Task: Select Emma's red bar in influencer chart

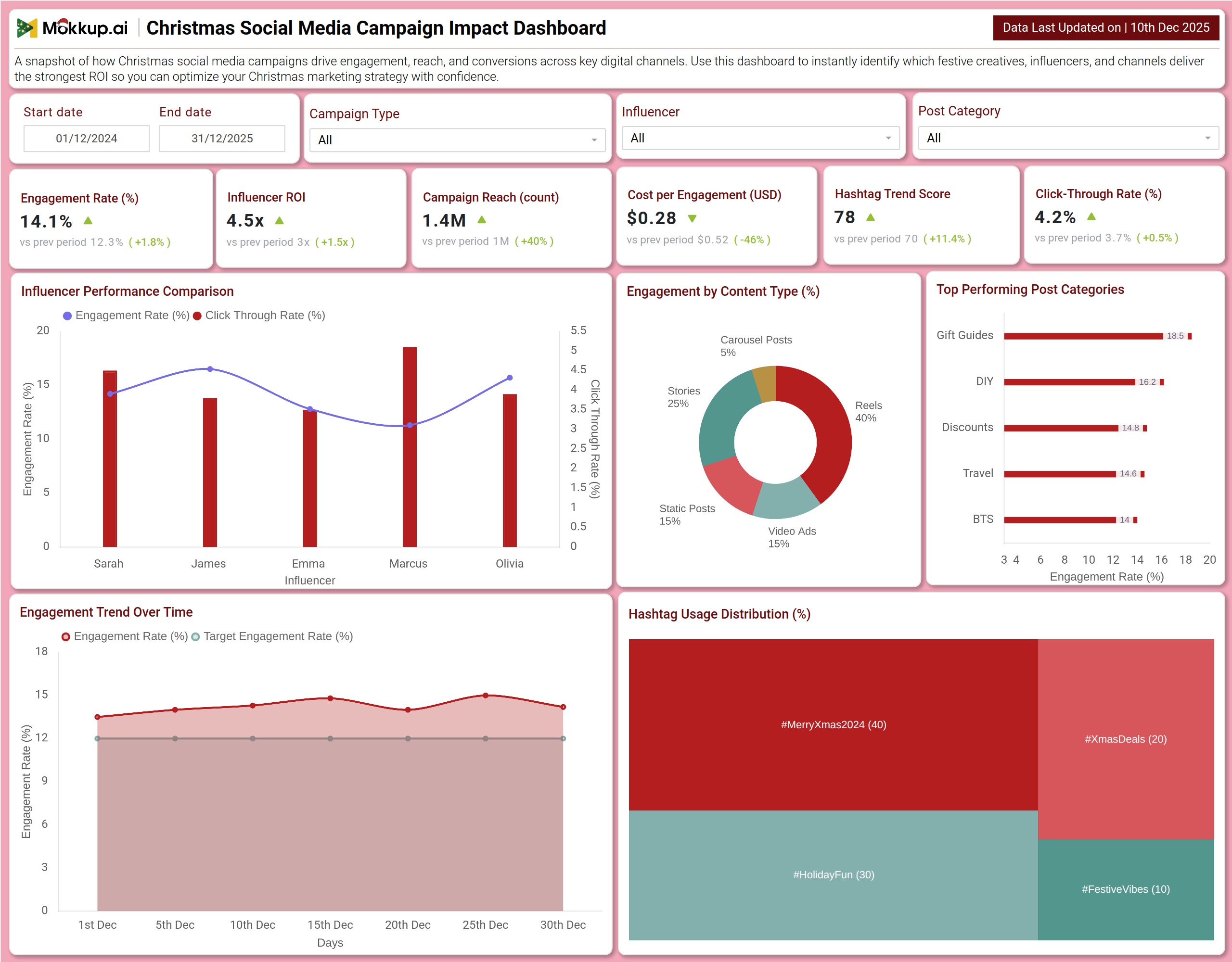Action: pyautogui.click(x=310, y=478)
